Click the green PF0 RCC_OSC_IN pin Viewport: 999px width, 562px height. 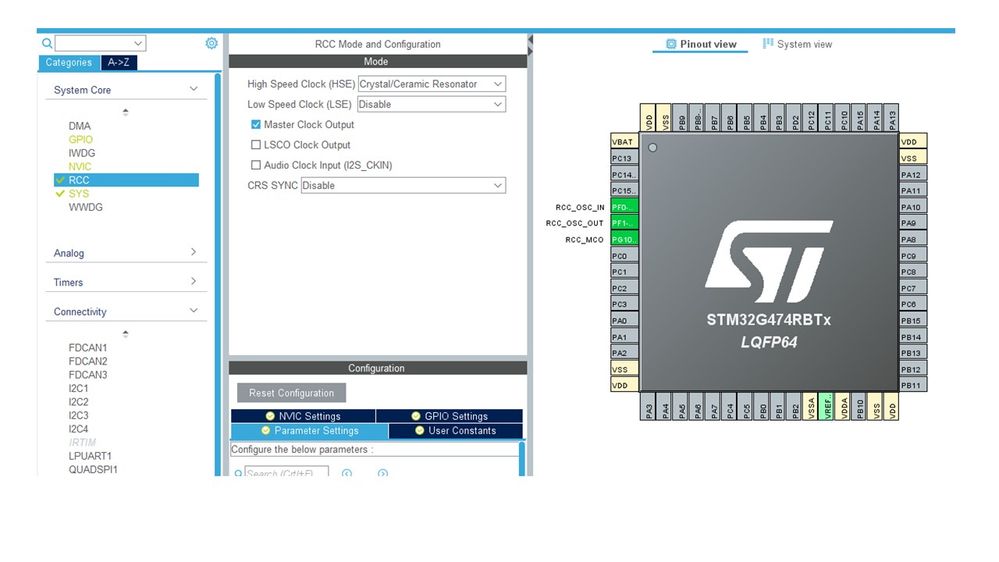[624, 206]
